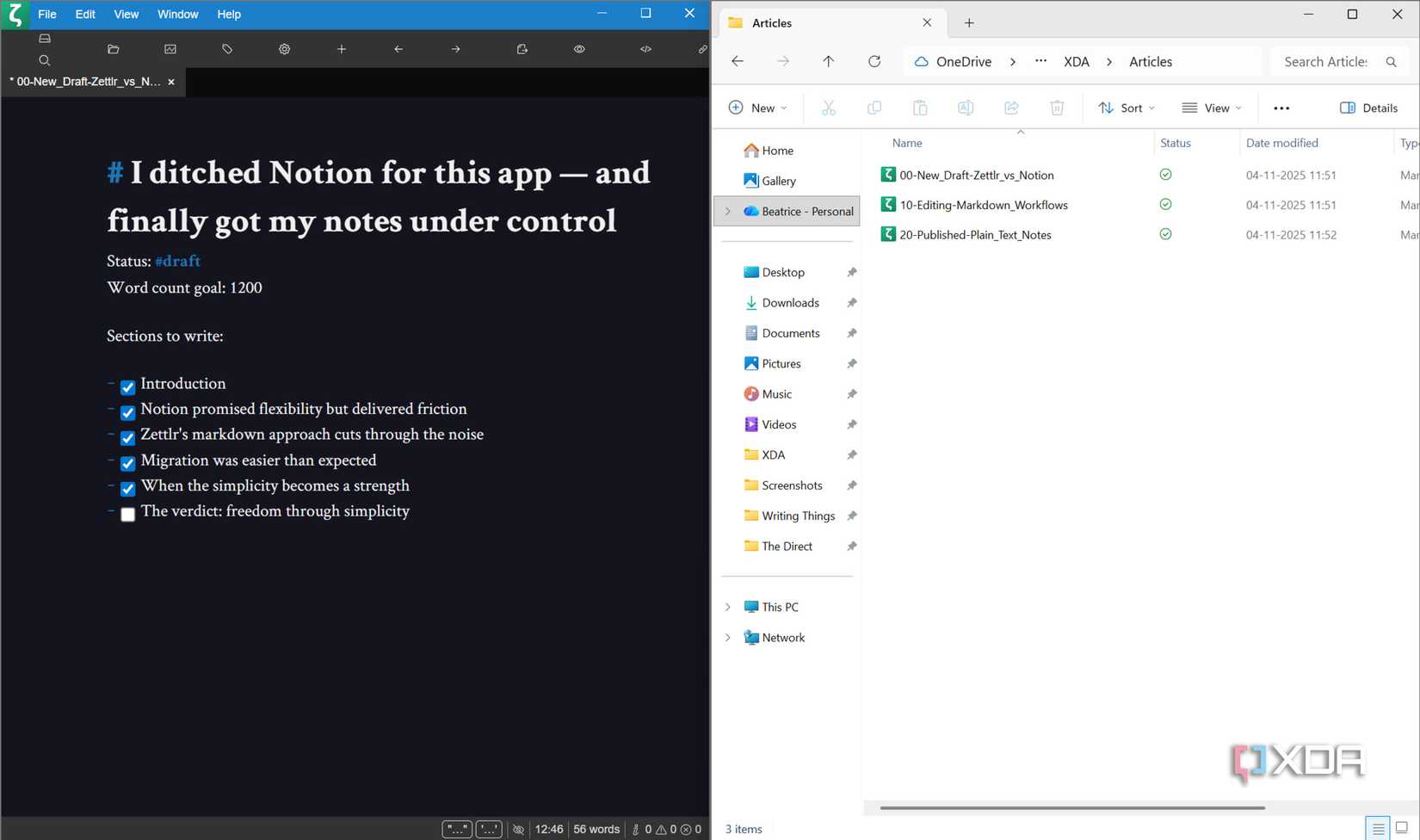Uncheck 'Migration was easier than expected' checkbox
Screen dimensions: 1420x840
click(127, 463)
